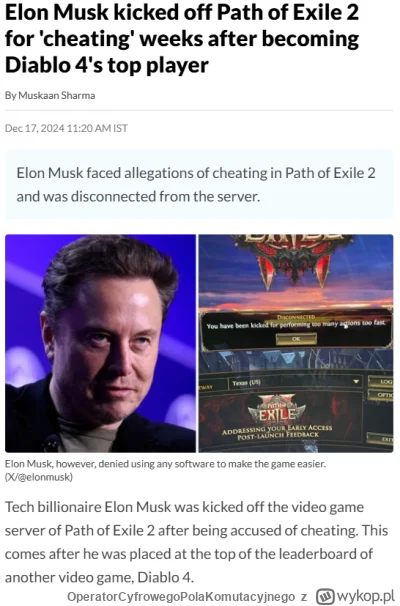Click the (X/@elonmusk) photo credit
Viewport: 400px width, 606px height.
point(39,477)
